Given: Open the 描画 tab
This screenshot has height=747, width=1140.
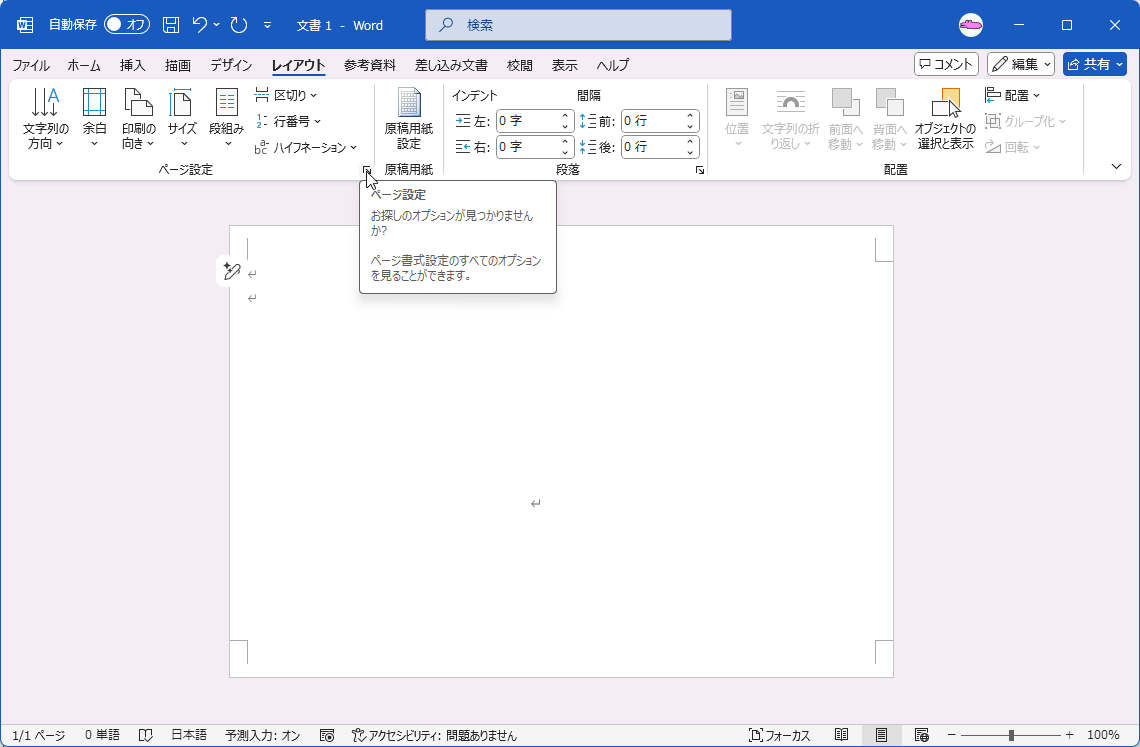Looking at the screenshot, I should coord(178,65).
